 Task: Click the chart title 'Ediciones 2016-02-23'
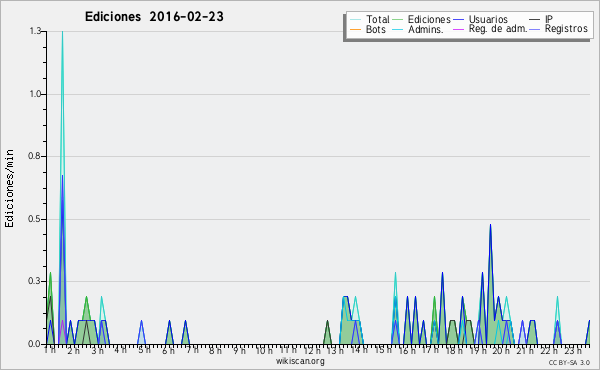(154, 17)
